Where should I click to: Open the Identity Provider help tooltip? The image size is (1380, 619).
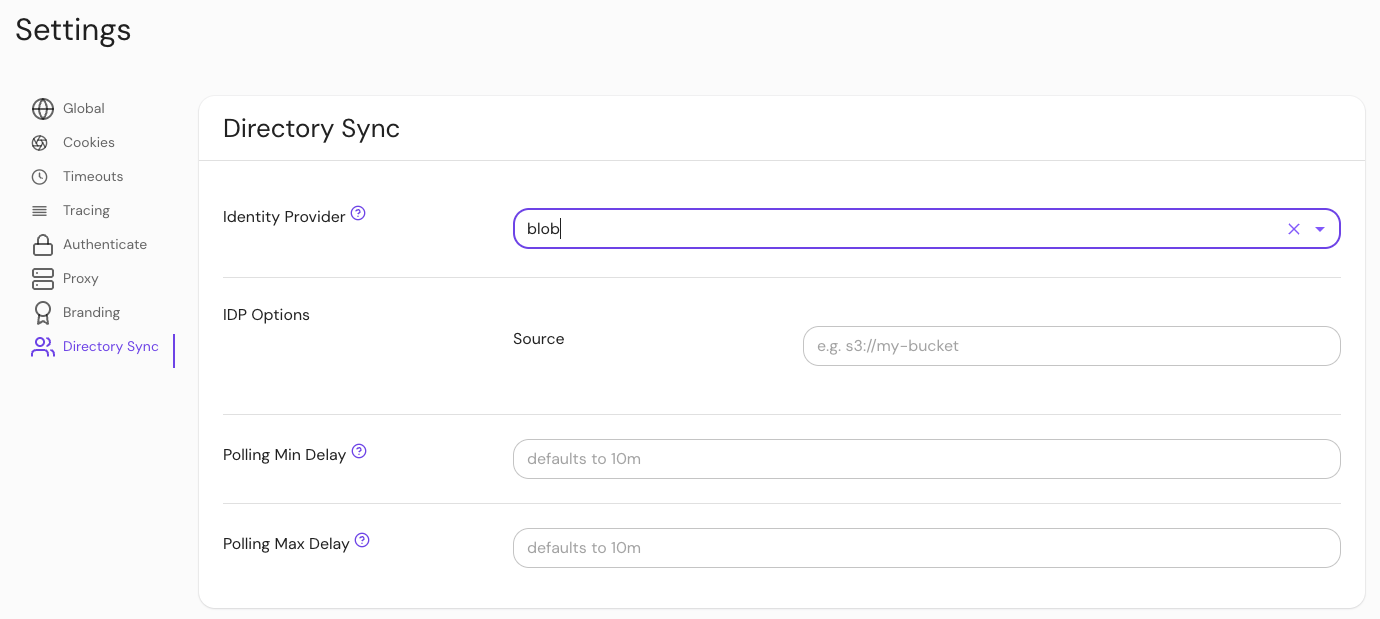[x=358, y=211]
